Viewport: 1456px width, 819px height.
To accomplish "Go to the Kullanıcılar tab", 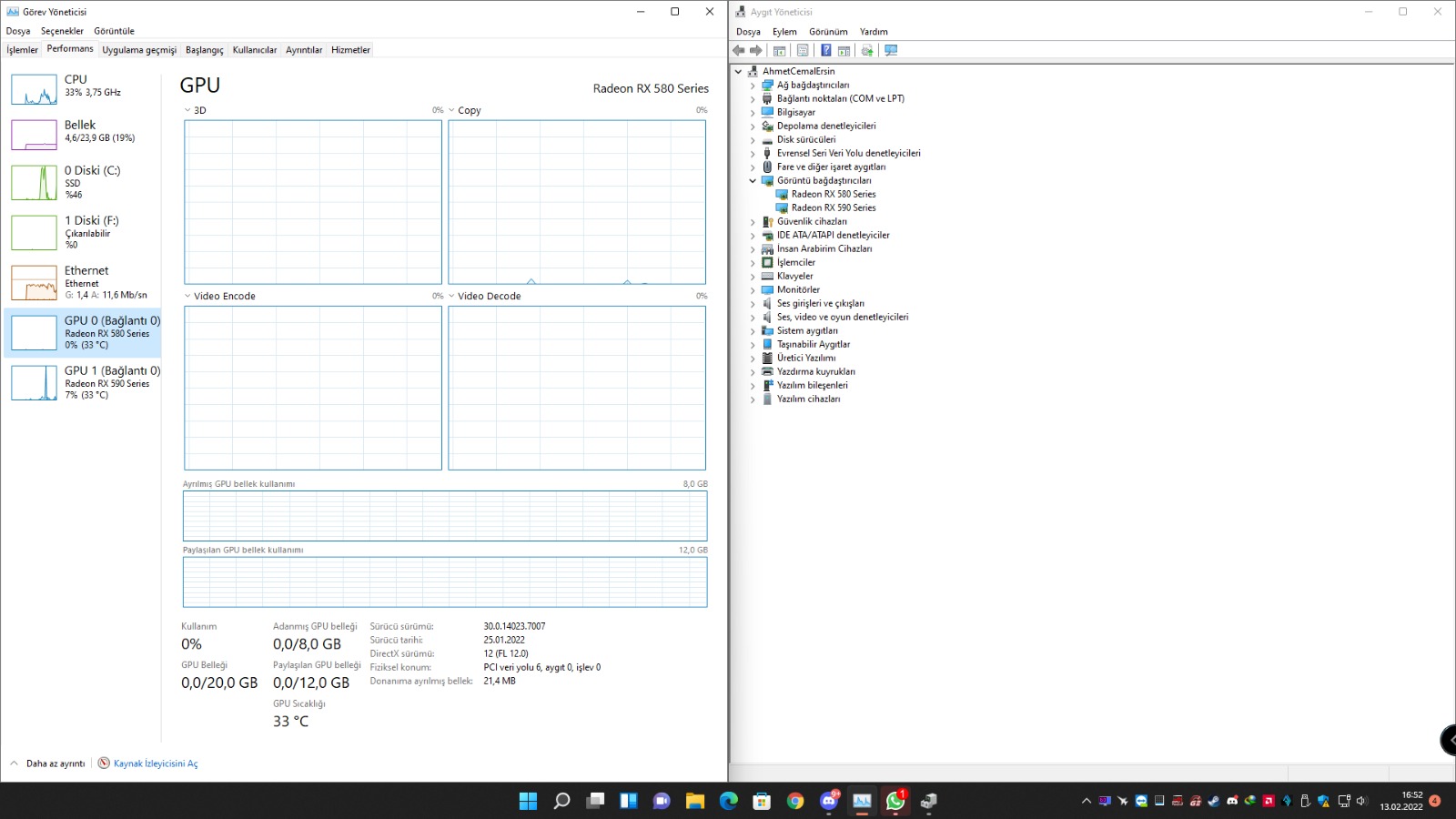I will 255,50.
